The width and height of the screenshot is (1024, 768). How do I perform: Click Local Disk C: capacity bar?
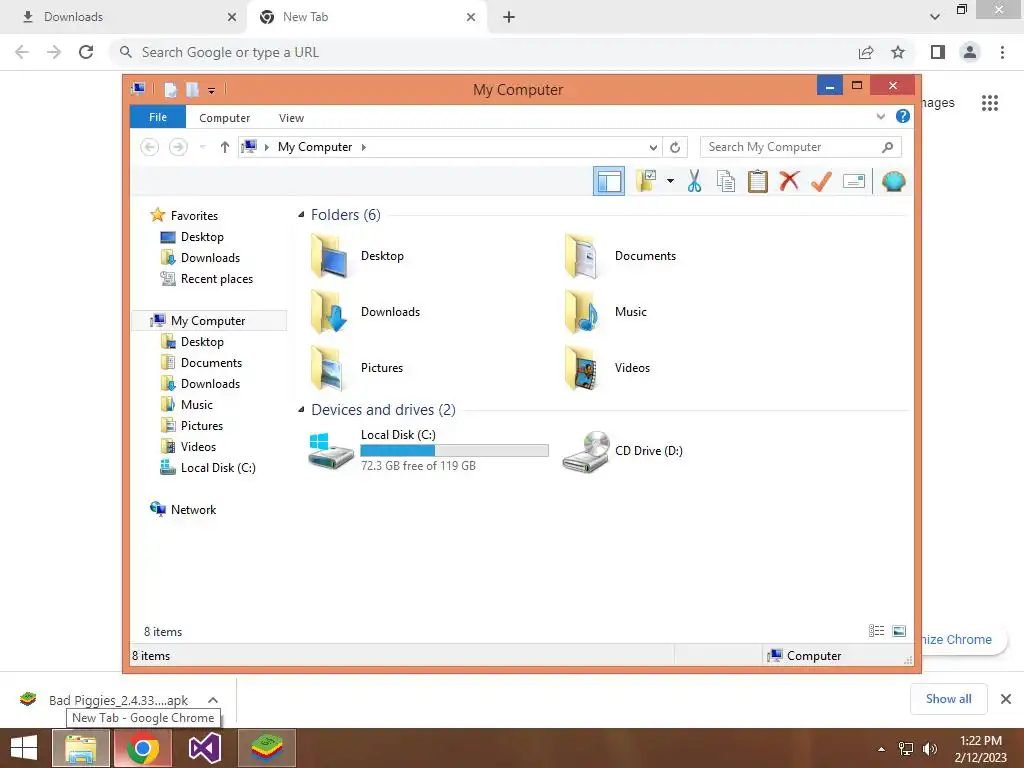click(x=455, y=450)
